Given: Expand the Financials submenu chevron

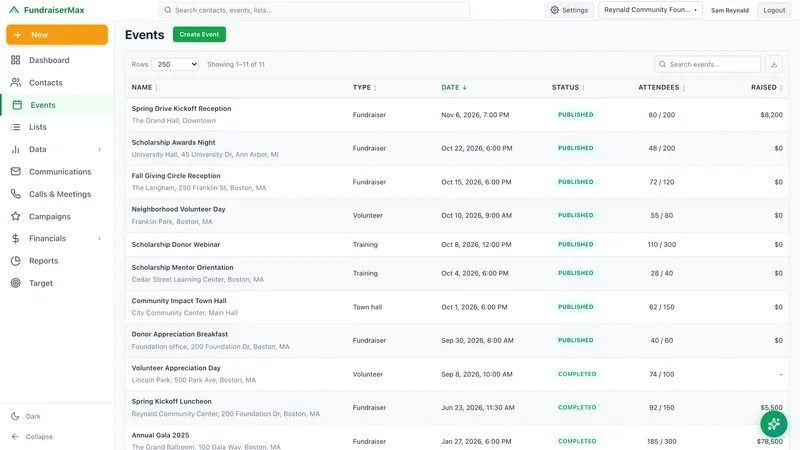Looking at the screenshot, I should click(99, 238).
